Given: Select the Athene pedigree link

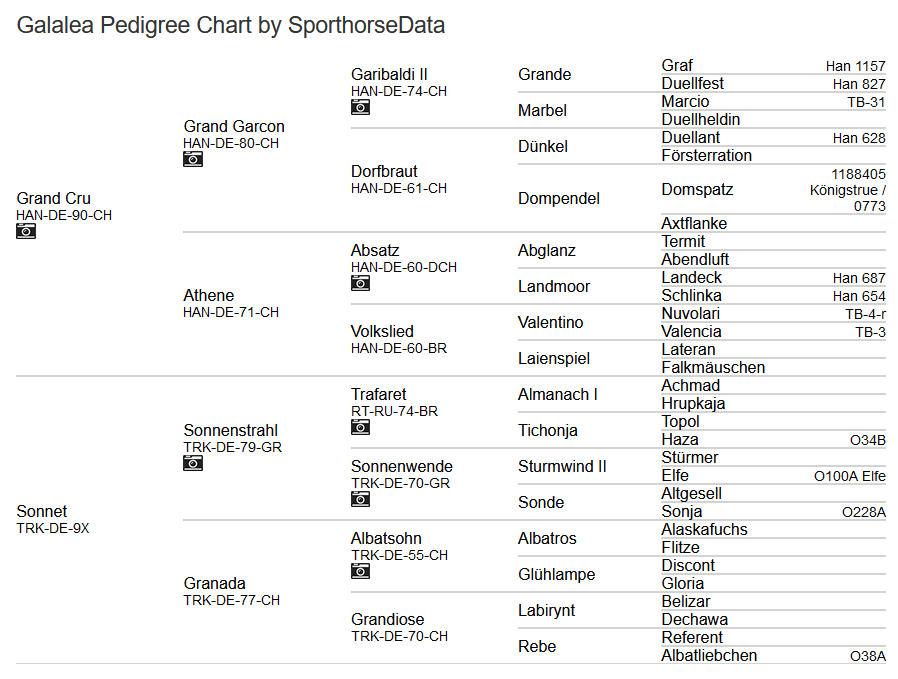Looking at the screenshot, I should (209, 296).
